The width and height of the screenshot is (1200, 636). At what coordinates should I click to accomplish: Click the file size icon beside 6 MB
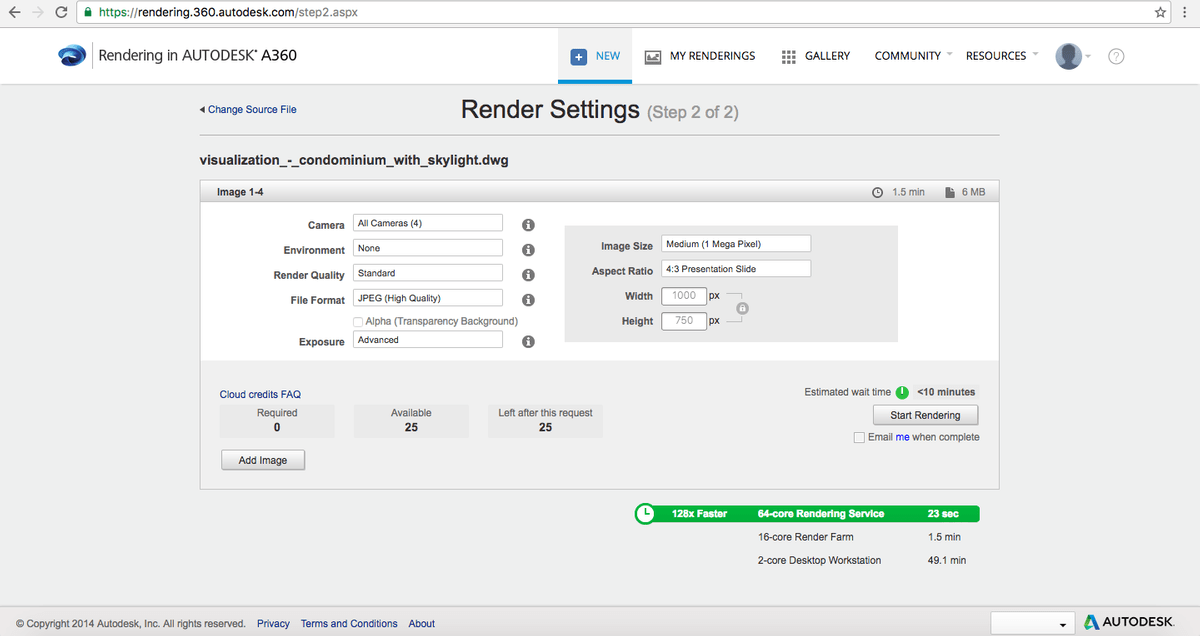pyautogui.click(x=950, y=192)
